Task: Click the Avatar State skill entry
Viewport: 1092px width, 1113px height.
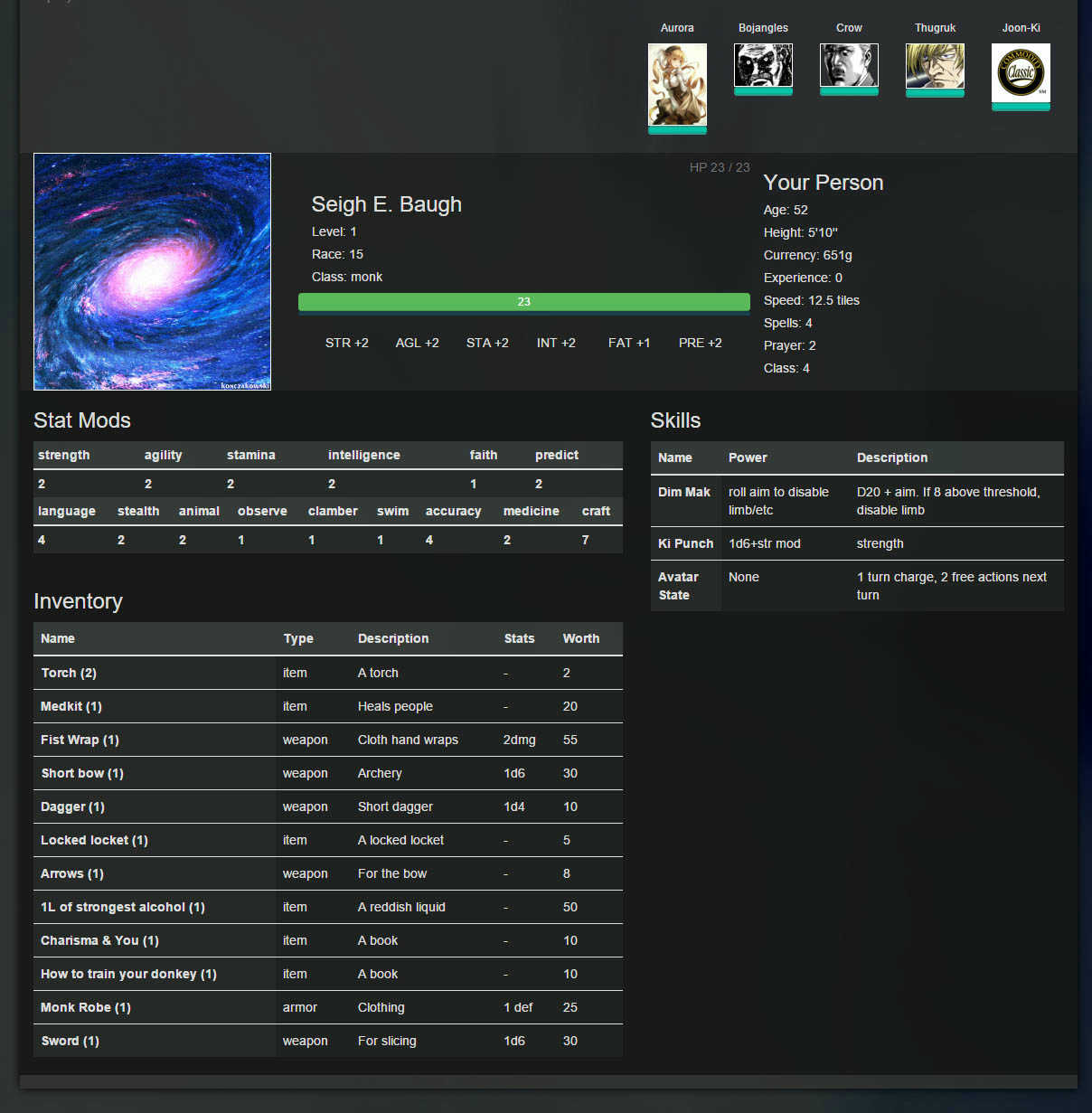Action: [678, 586]
